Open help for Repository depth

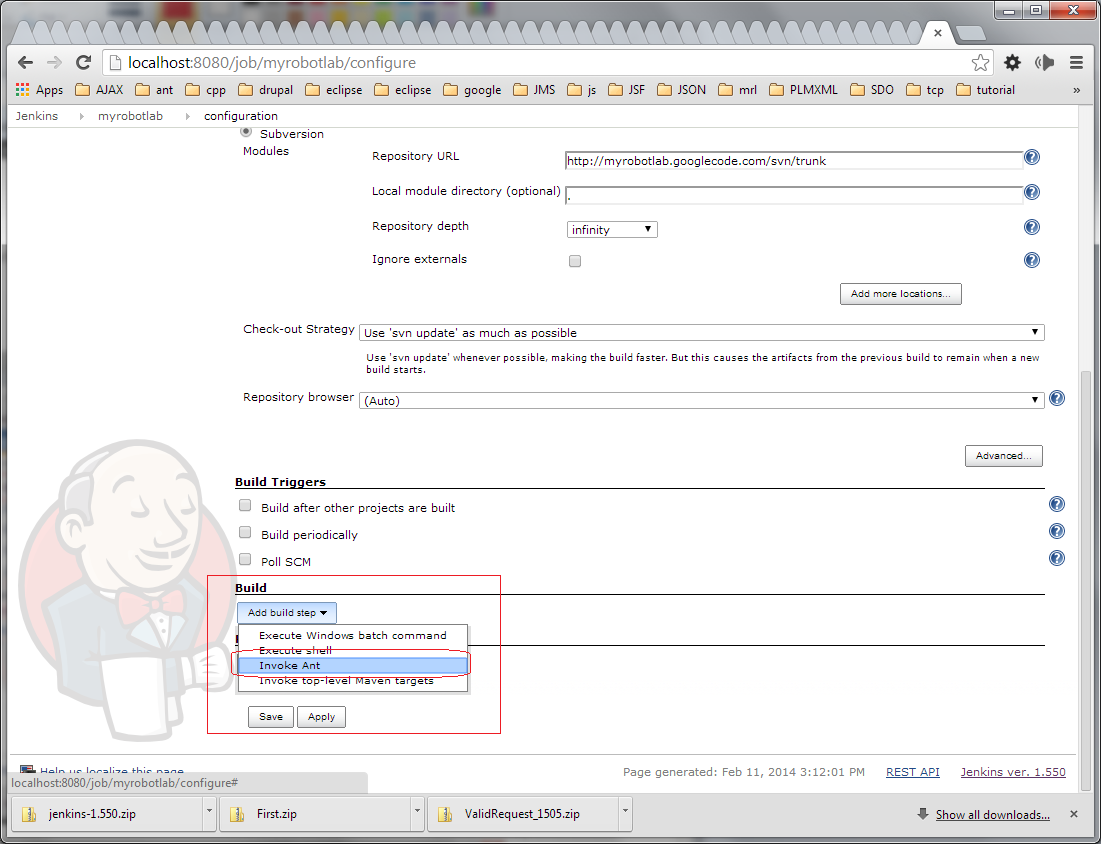click(x=1031, y=227)
